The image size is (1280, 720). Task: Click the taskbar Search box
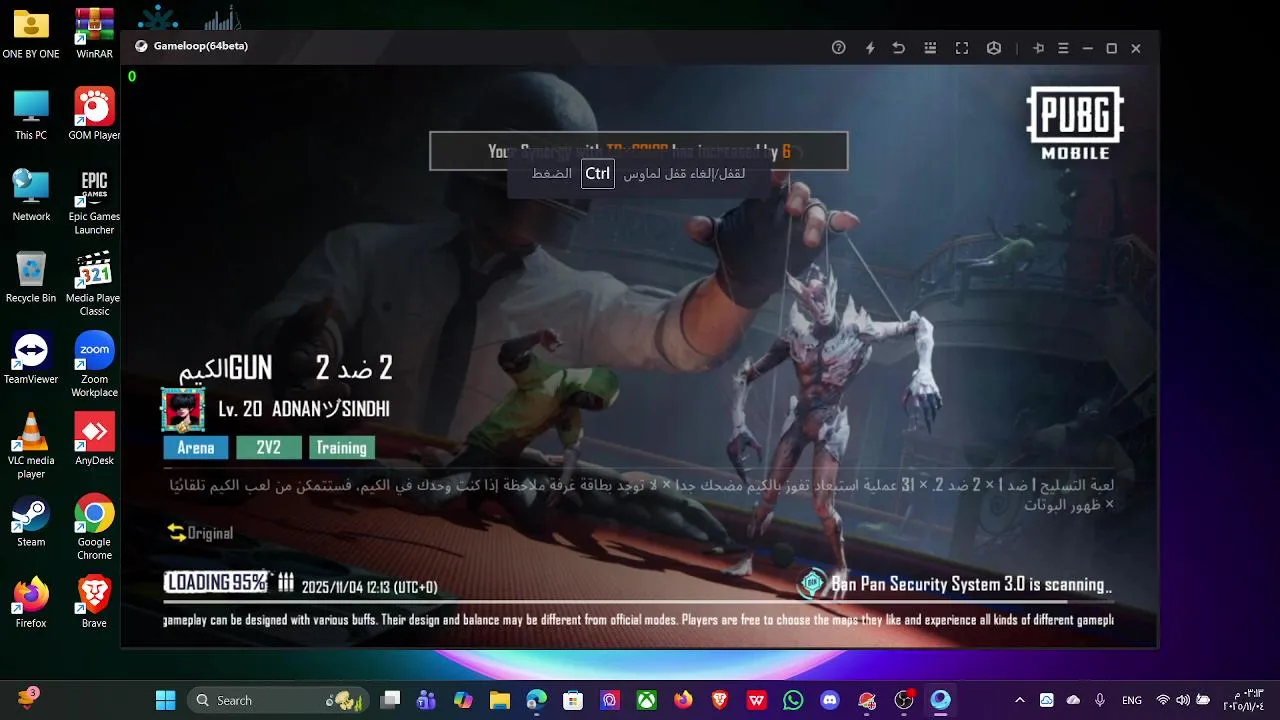[x=278, y=700]
